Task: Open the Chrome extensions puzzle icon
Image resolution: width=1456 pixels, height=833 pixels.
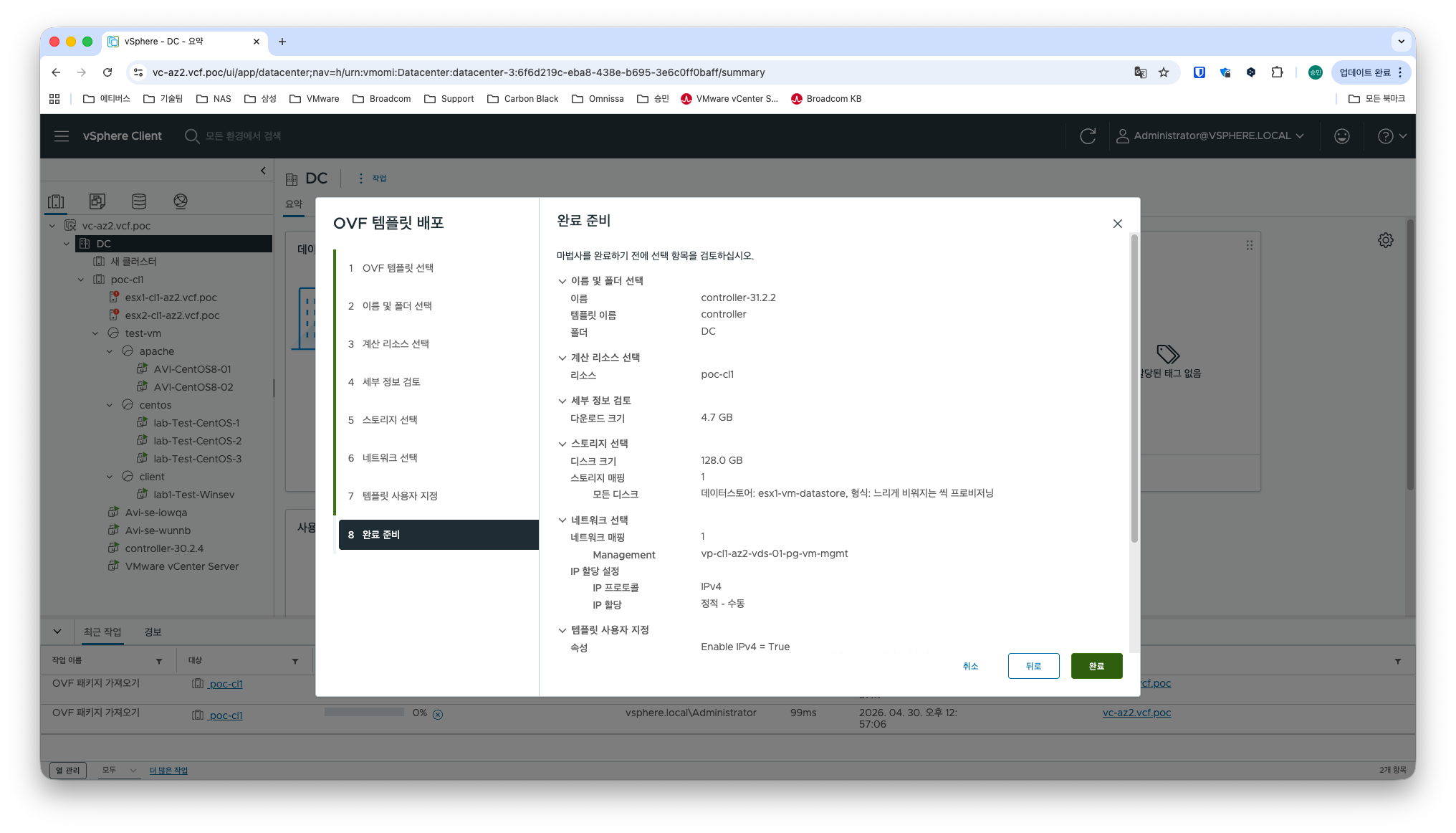Action: click(1277, 72)
